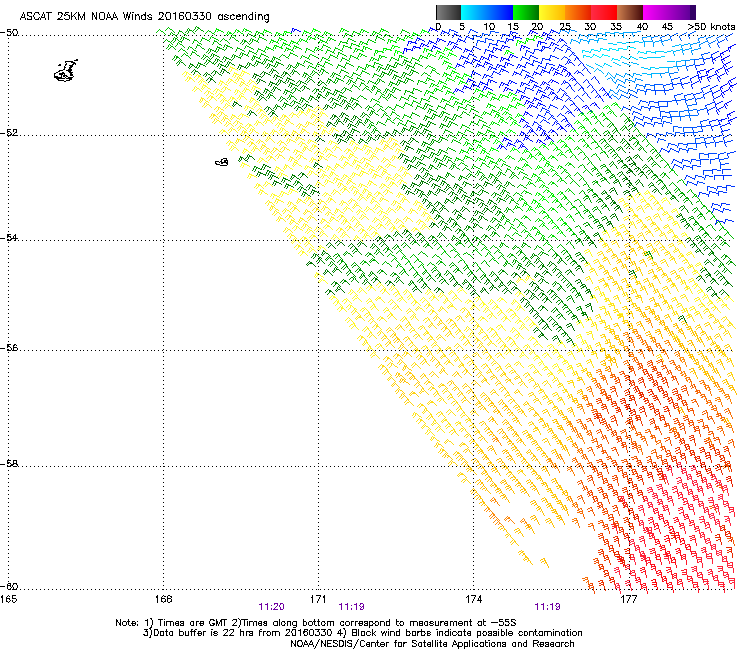Click the gray 0-5 knots color segment
The height and width of the screenshot is (650, 740).
[x=448, y=12]
